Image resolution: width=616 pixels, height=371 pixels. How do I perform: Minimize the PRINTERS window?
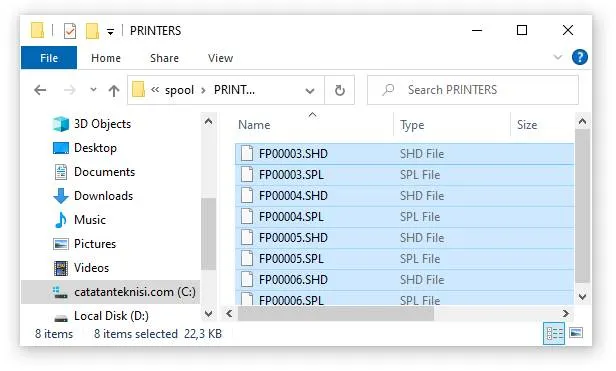click(x=477, y=30)
